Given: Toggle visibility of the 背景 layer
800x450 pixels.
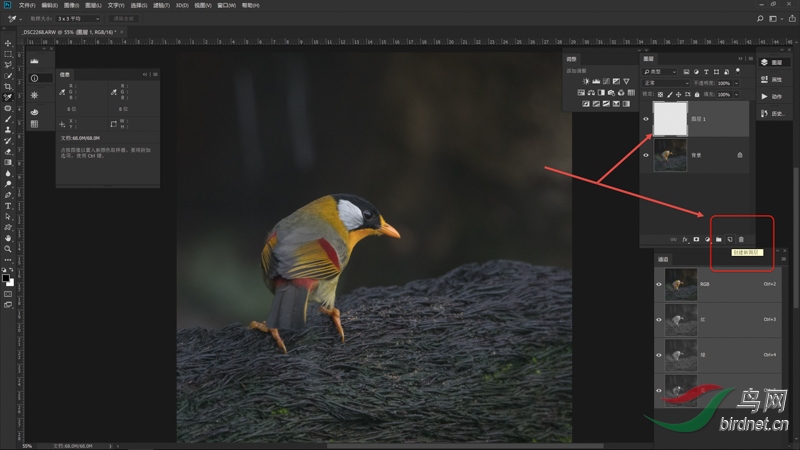Looking at the screenshot, I should pos(646,155).
